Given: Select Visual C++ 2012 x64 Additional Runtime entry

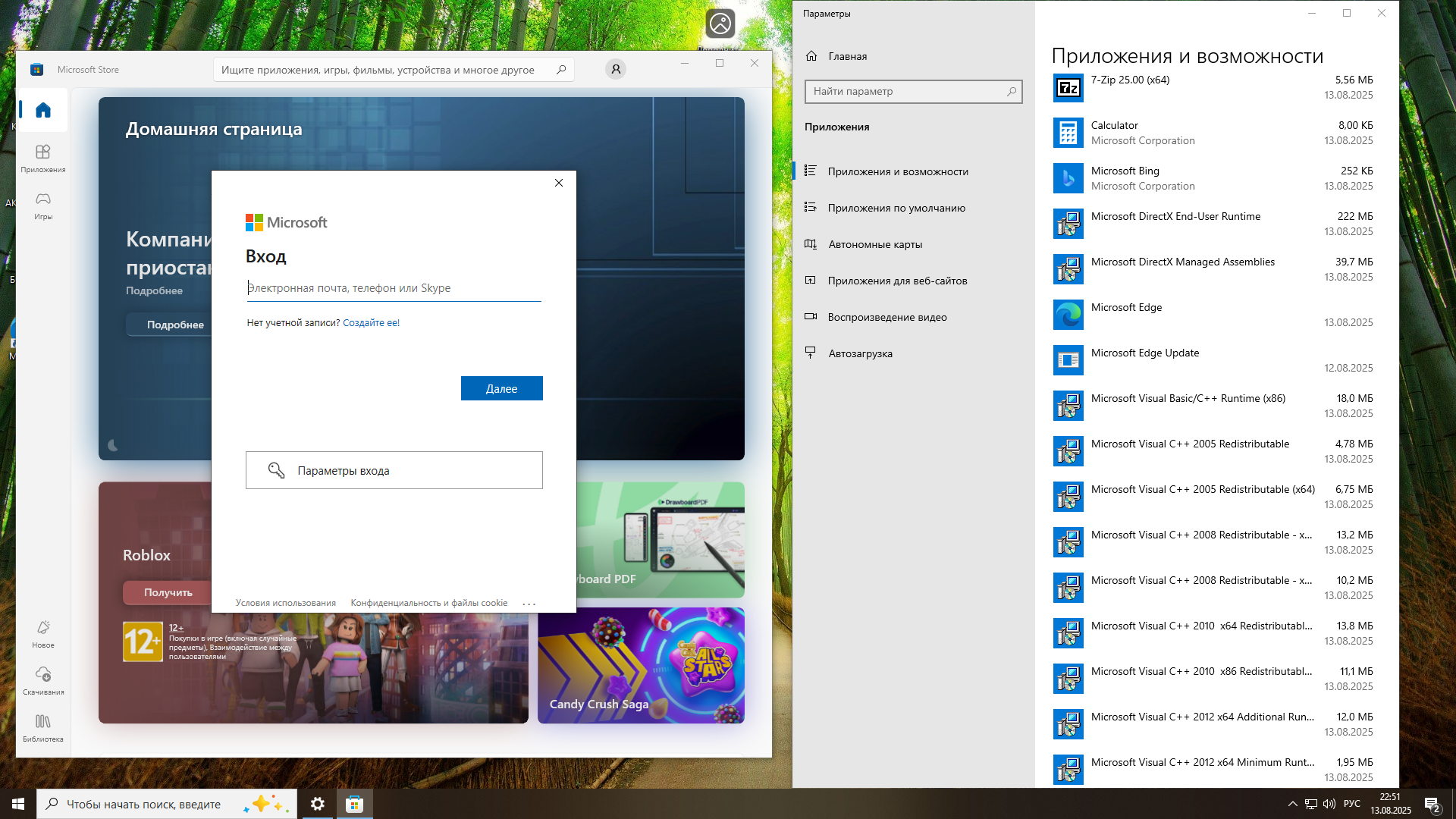Looking at the screenshot, I should point(1213,724).
